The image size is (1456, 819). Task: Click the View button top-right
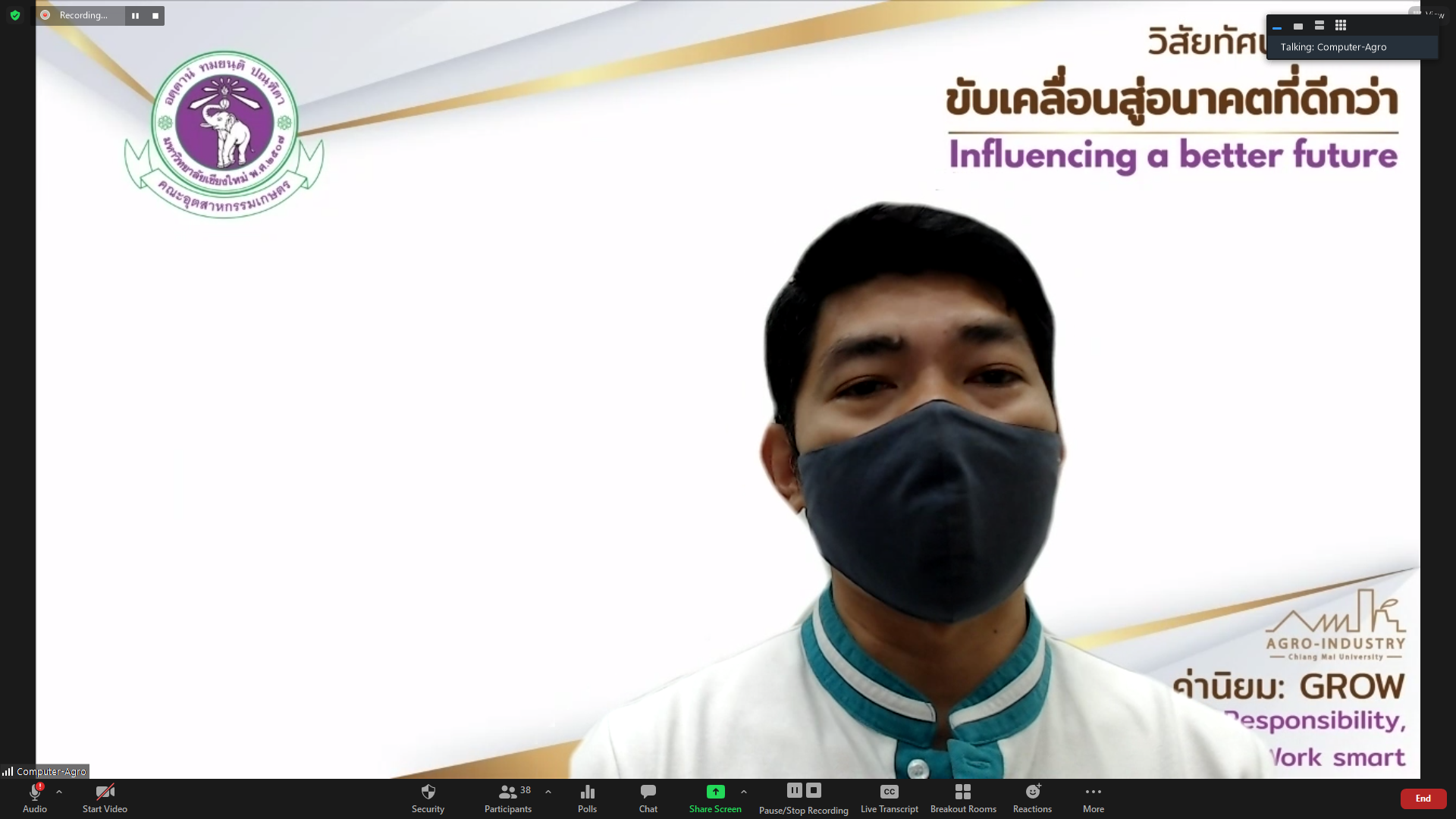coord(1430,14)
